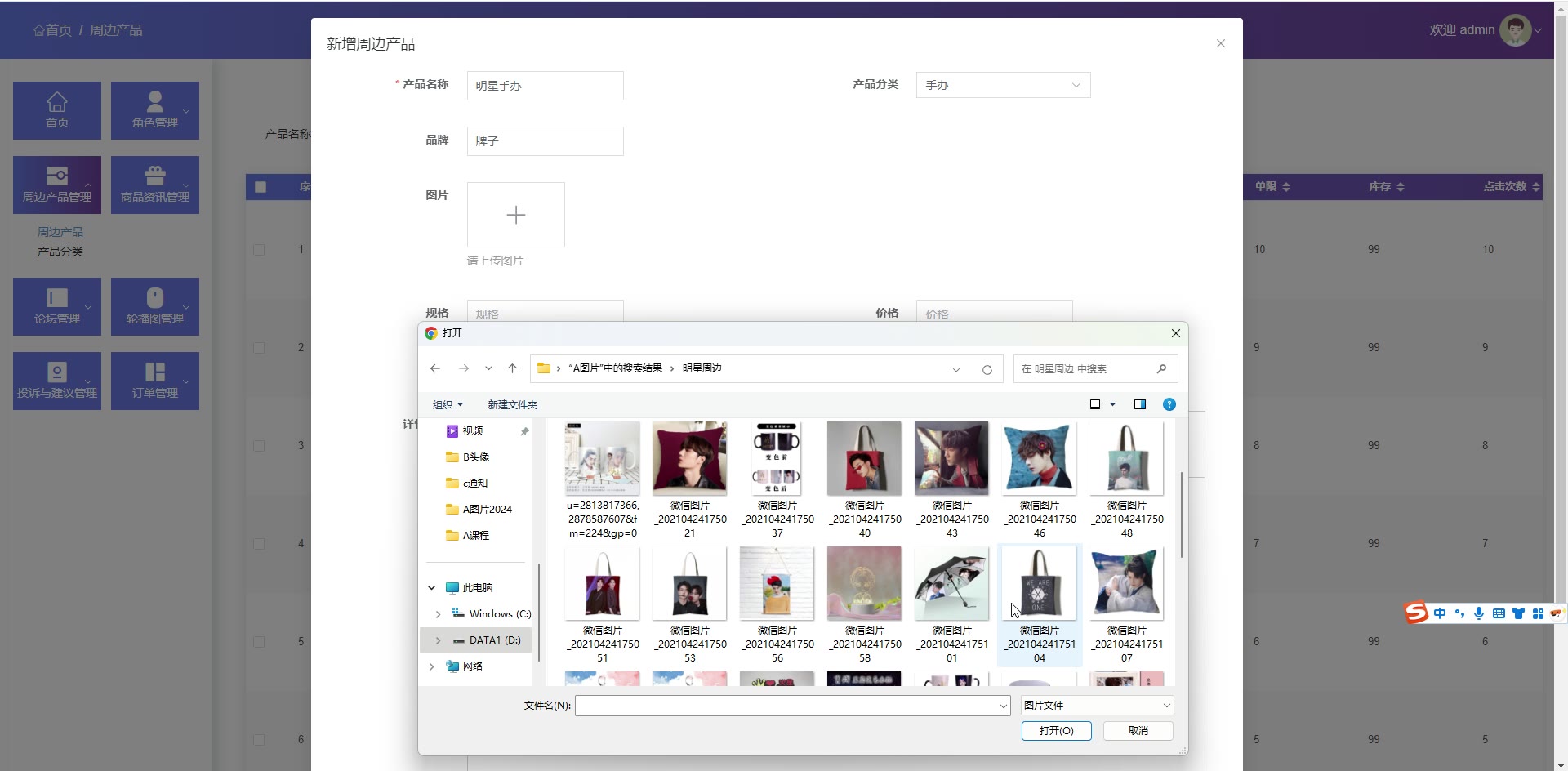Select the 周边产品 submenu item
The image size is (1568, 771).
(x=60, y=232)
